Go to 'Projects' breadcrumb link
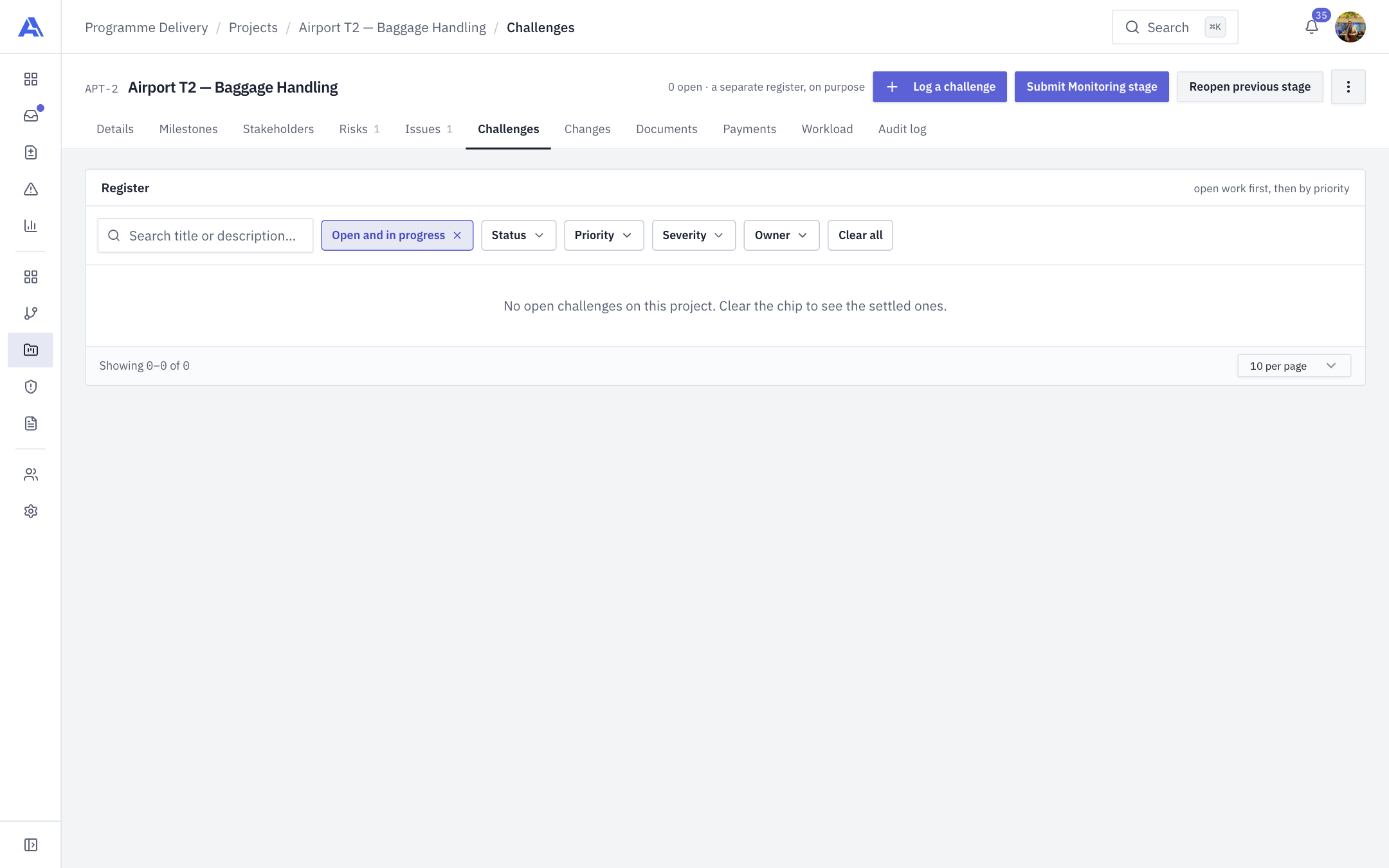1389x868 pixels. (x=253, y=28)
